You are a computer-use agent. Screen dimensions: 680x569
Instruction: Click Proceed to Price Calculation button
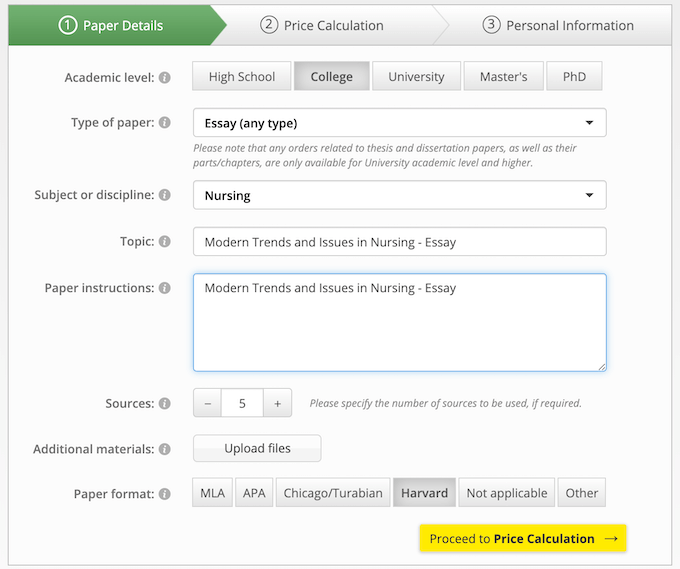pos(523,539)
